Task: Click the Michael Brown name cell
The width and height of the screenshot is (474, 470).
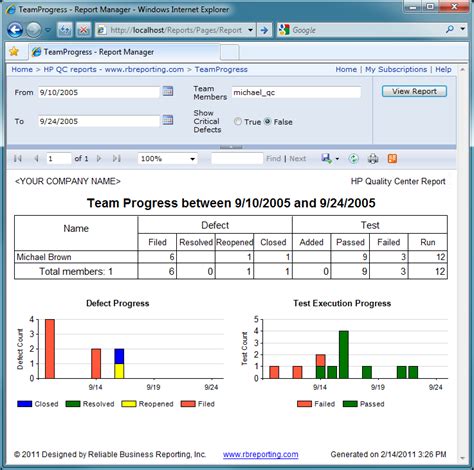Action: click(76, 257)
